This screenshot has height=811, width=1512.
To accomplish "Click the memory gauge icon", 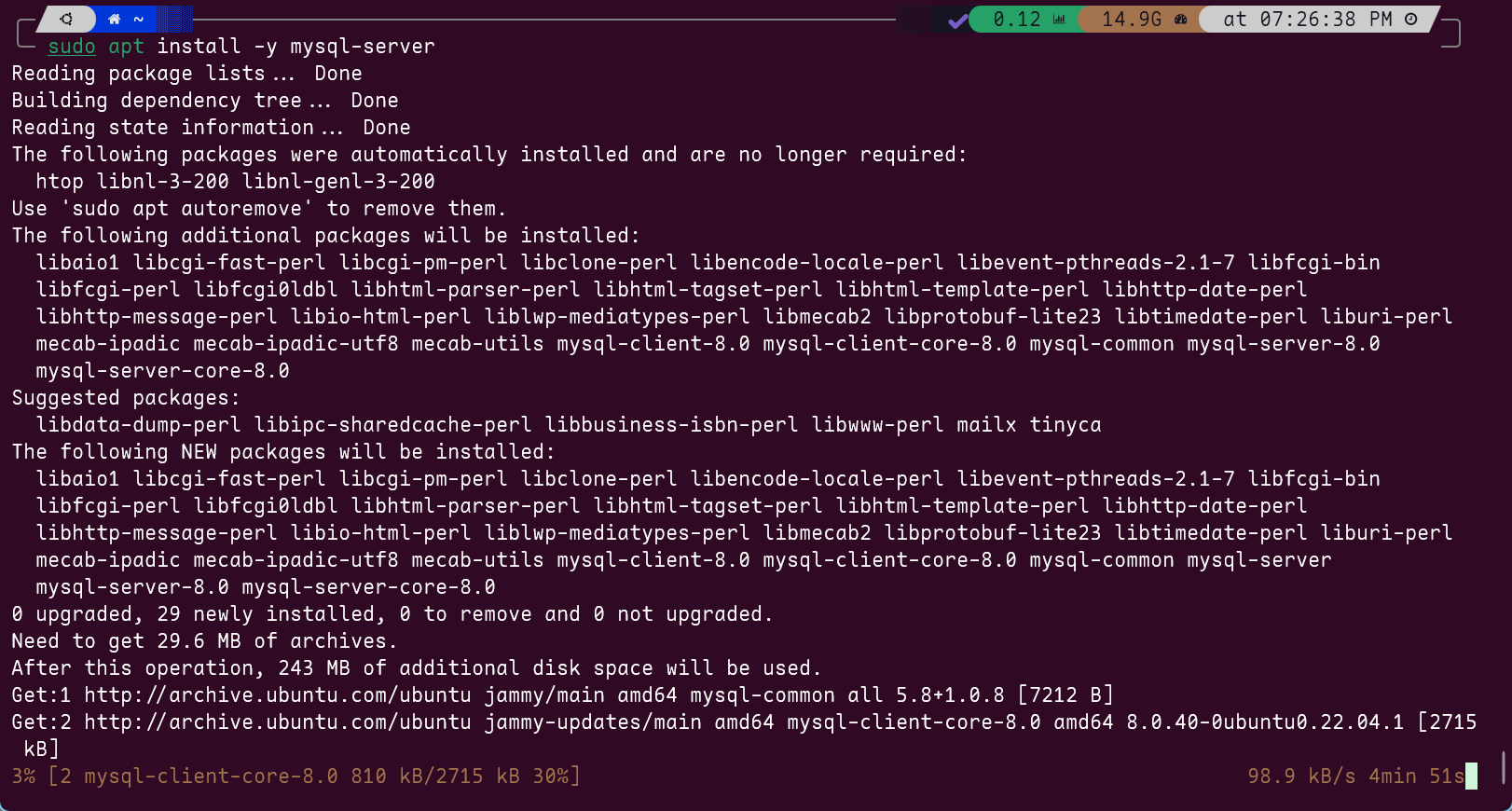I will click(x=1180, y=20).
